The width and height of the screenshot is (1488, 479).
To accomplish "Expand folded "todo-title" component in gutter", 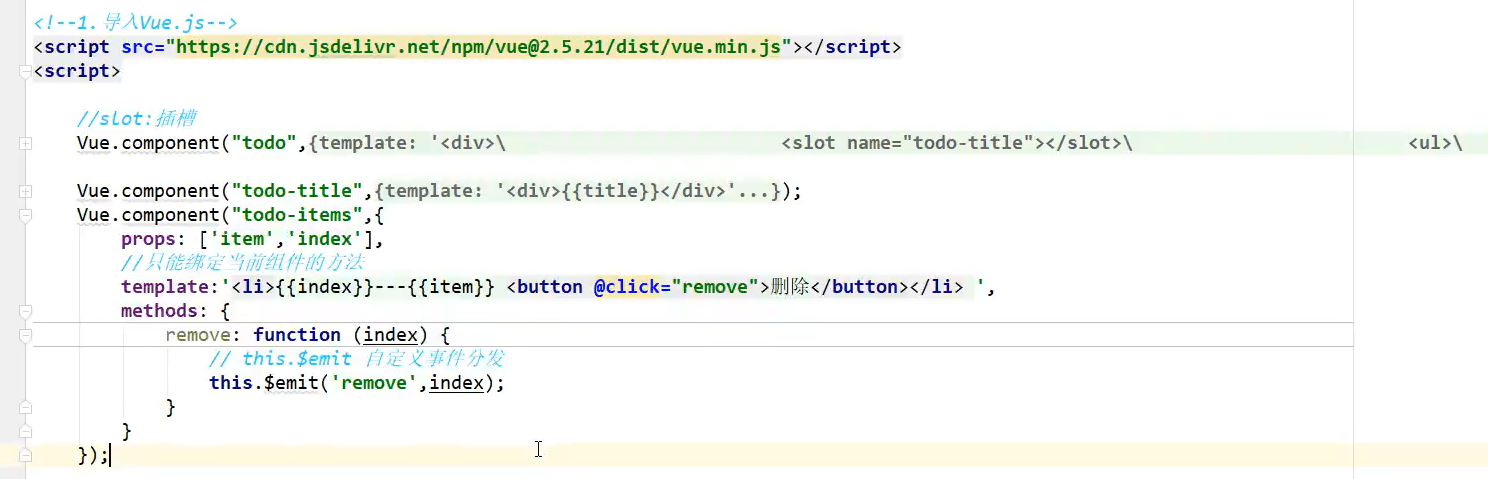I will (25, 191).
